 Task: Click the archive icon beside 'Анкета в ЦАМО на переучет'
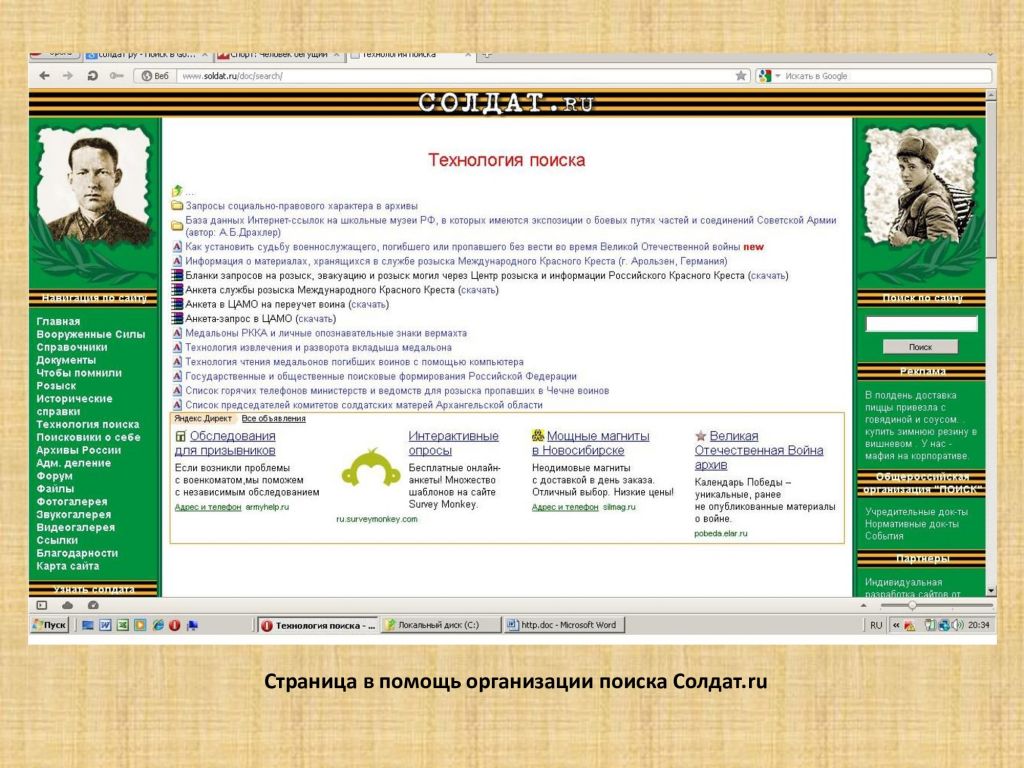177,304
